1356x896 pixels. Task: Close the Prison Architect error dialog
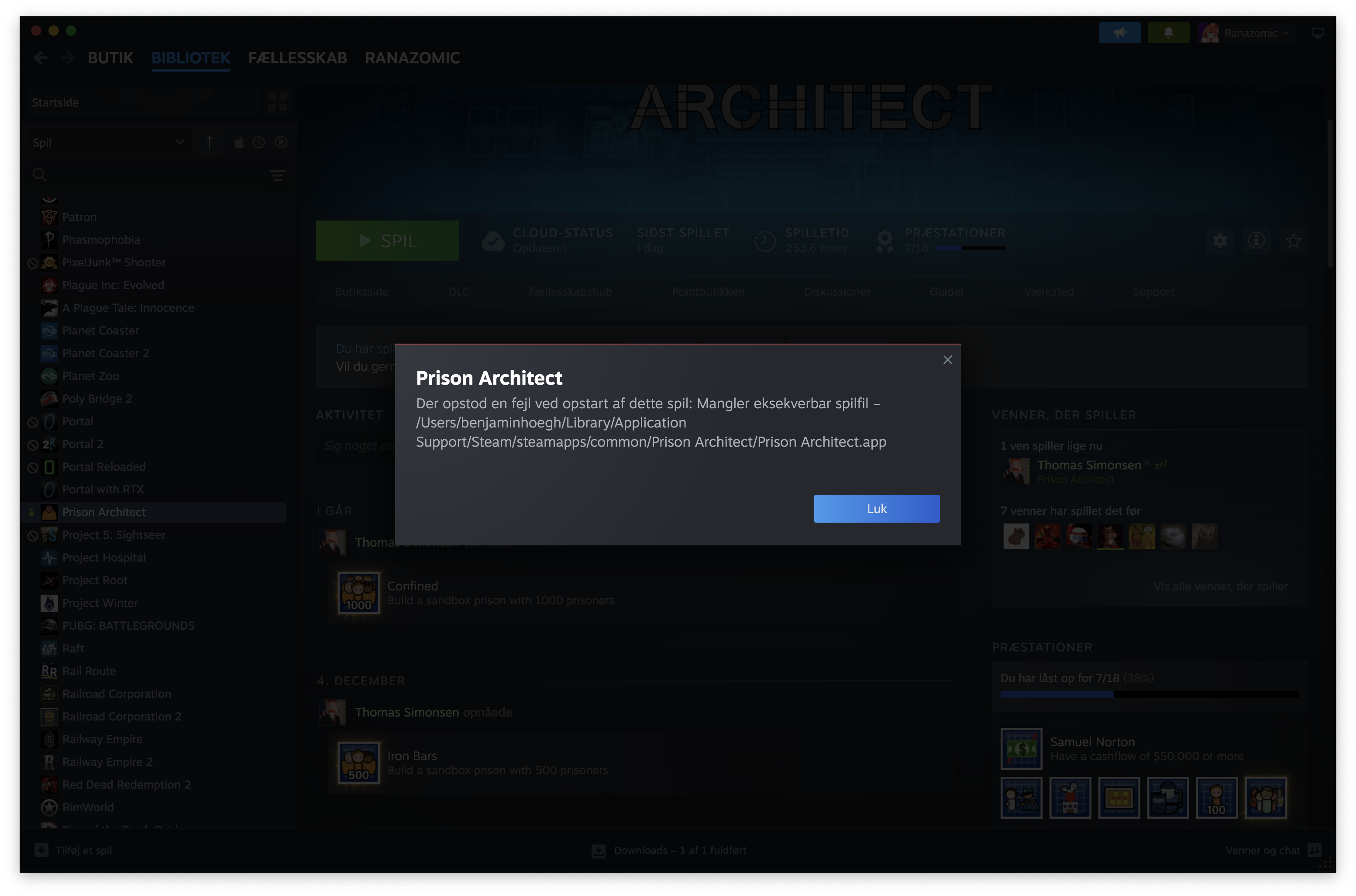947,359
